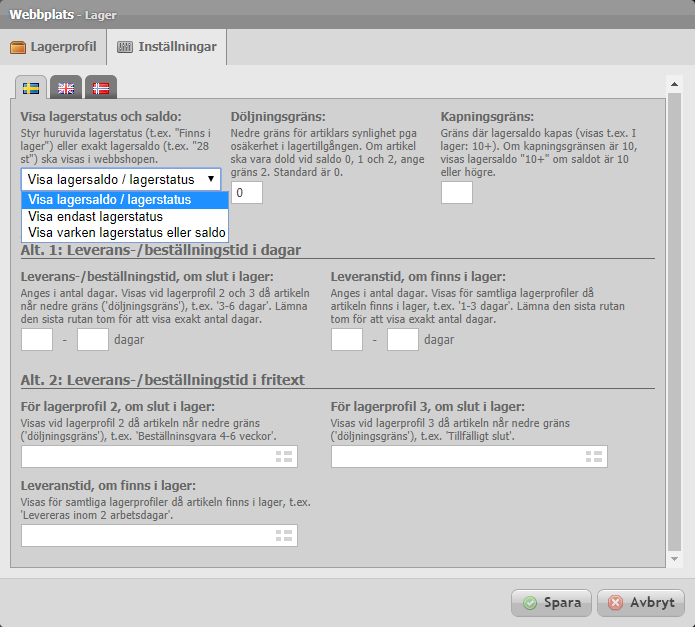Click second days field for slut i lager
This screenshot has width=695, height=627.
click(x=93, y=339)
